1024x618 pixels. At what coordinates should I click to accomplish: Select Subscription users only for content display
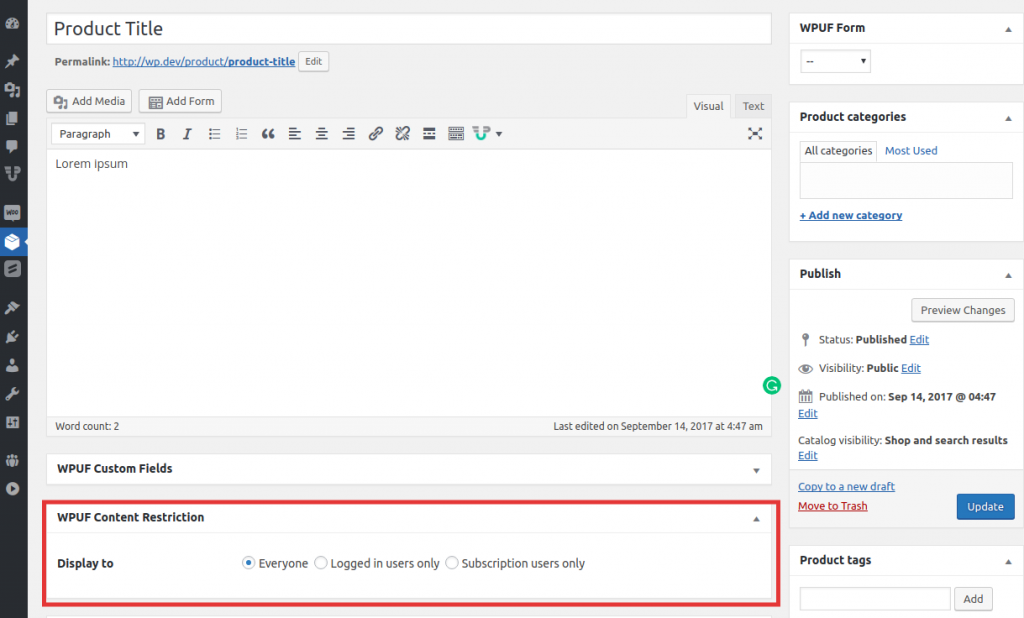(451, 563)
